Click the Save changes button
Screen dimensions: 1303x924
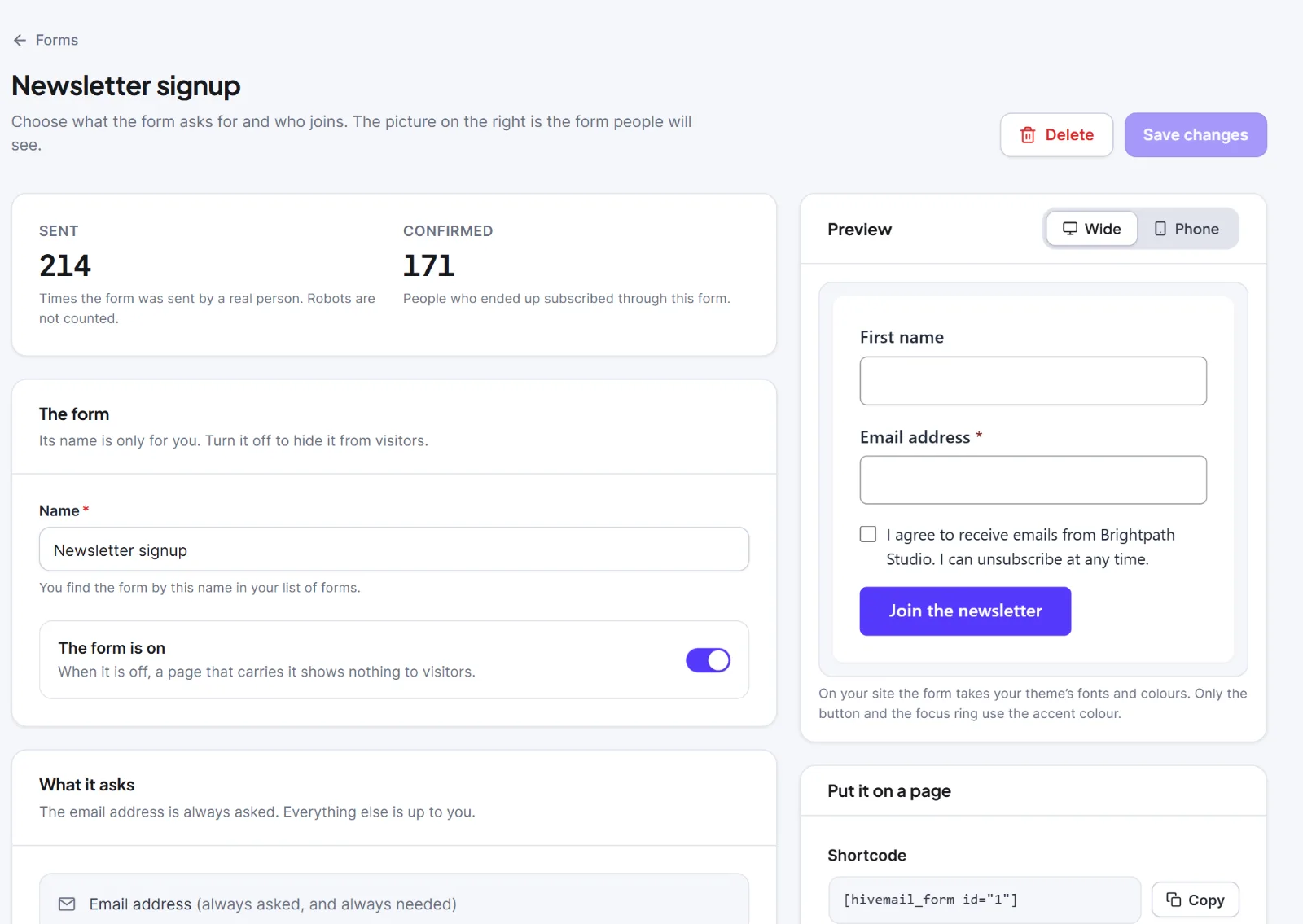[x=1196, y=135]
